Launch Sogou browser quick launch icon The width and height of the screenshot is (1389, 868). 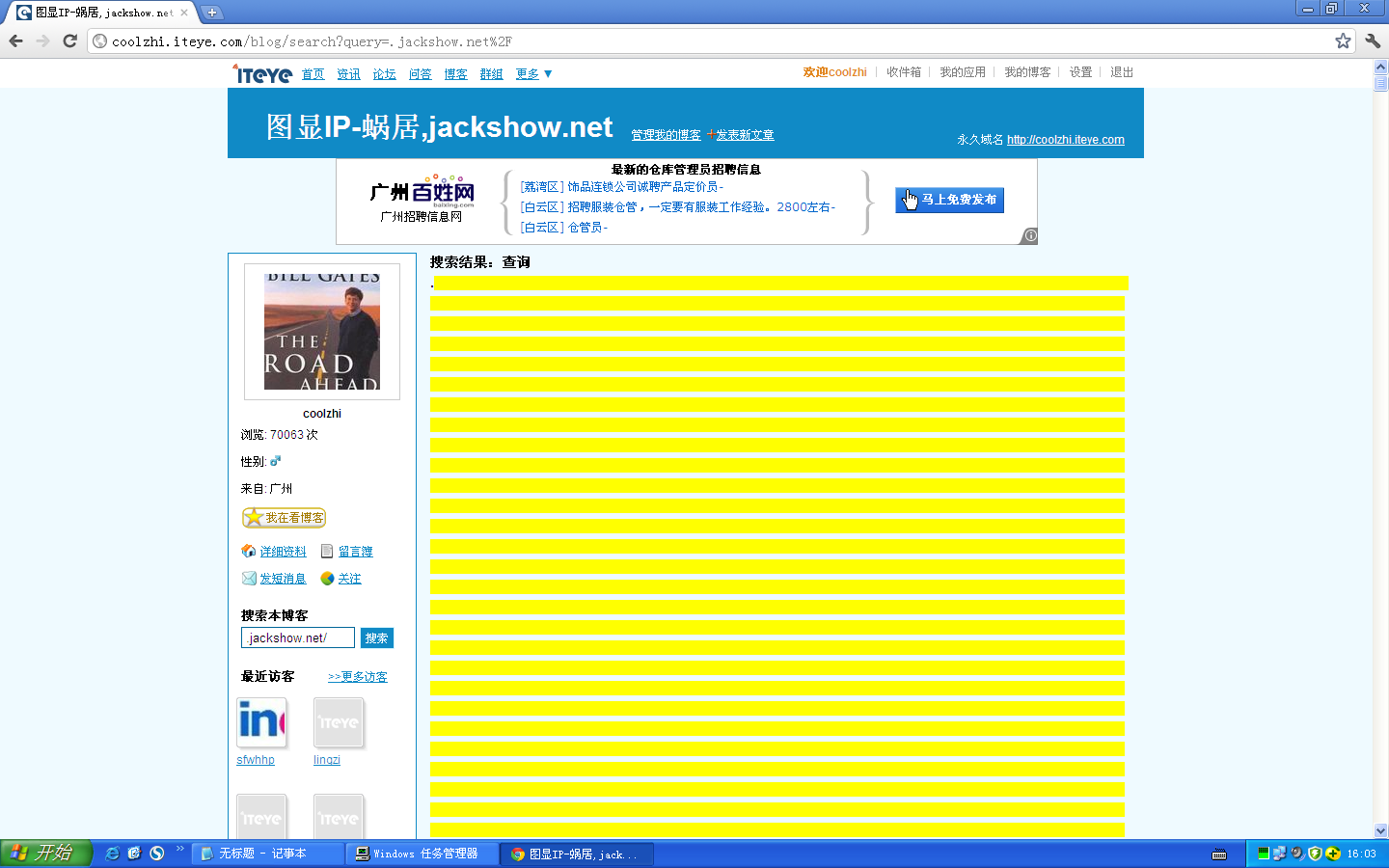(156, 854)
